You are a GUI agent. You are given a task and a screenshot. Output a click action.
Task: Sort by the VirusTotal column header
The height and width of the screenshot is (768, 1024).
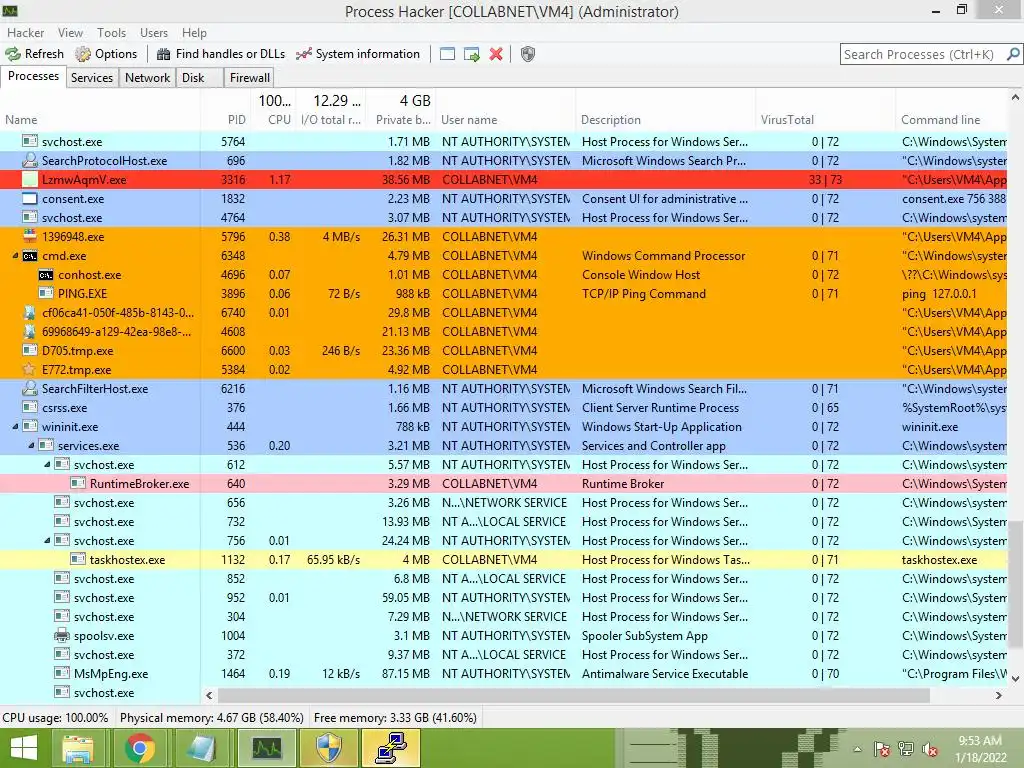click(x=825, y=120)
